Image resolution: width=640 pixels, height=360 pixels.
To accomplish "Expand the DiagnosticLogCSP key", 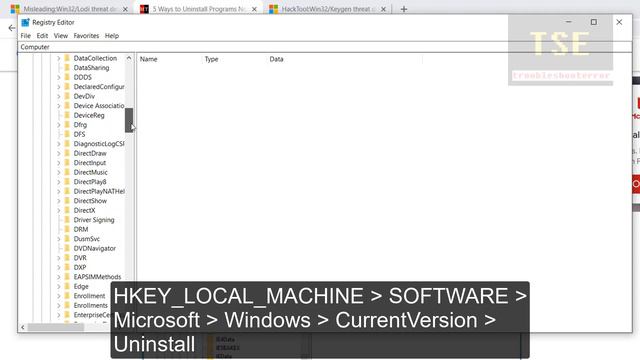I will click(58, 144).
